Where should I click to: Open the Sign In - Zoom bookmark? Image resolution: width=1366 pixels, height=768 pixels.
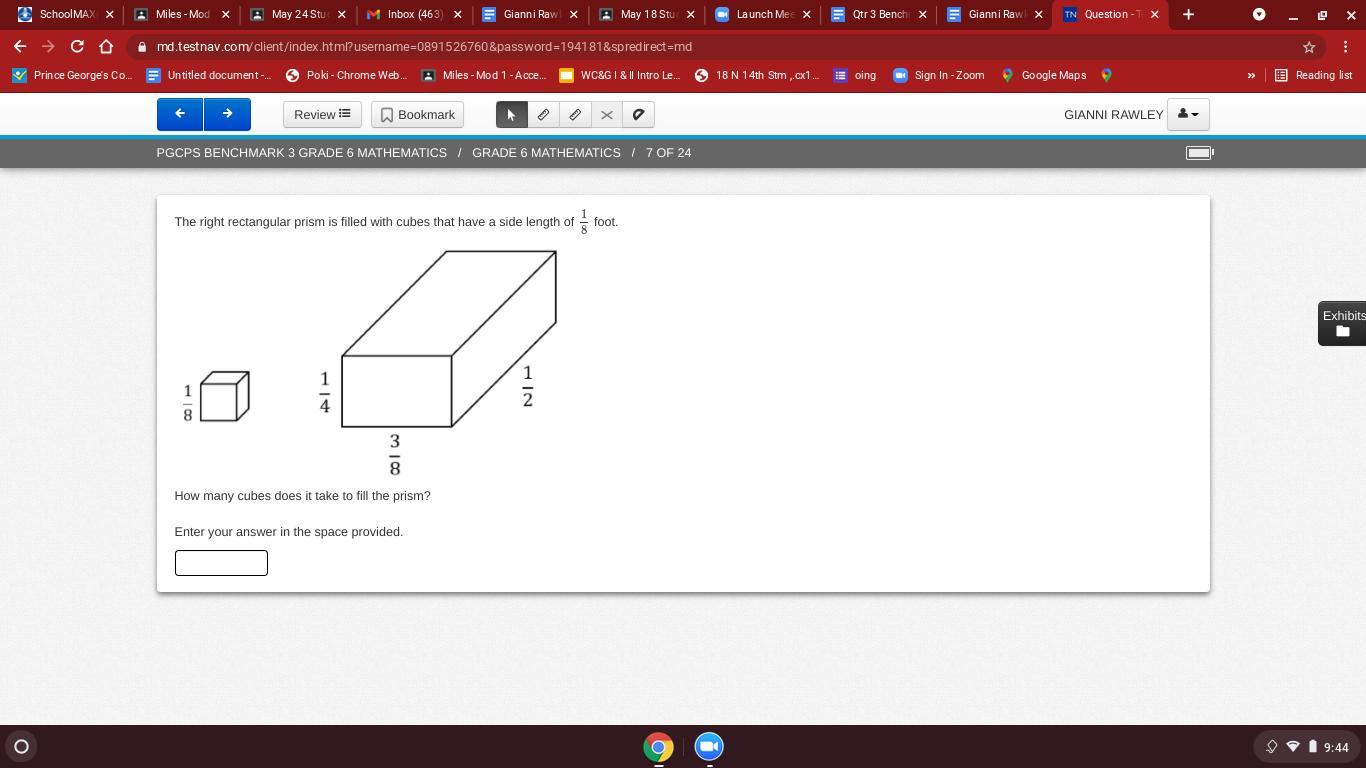[939, 75]
